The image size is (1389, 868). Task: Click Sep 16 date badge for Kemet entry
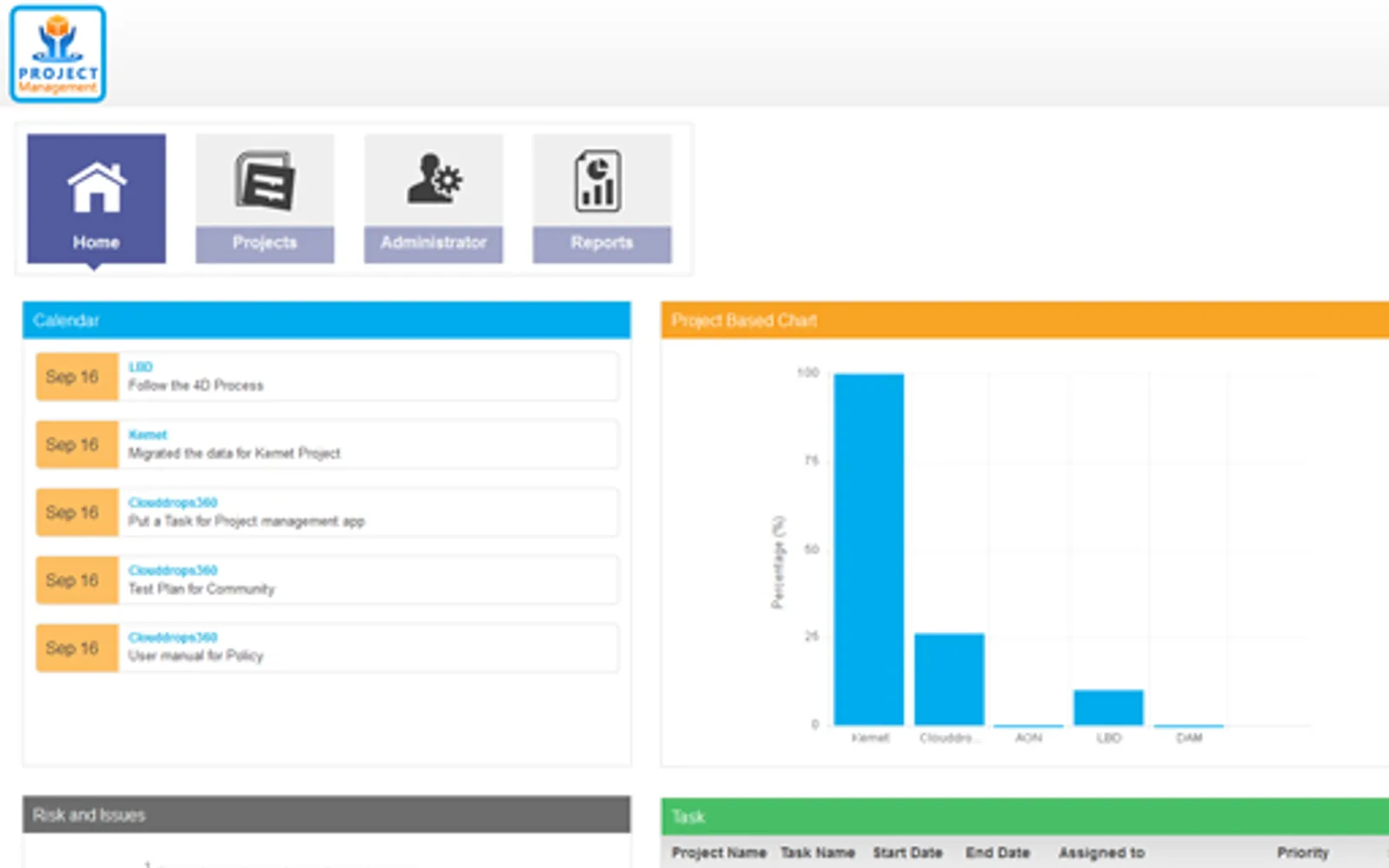(76, 444)
